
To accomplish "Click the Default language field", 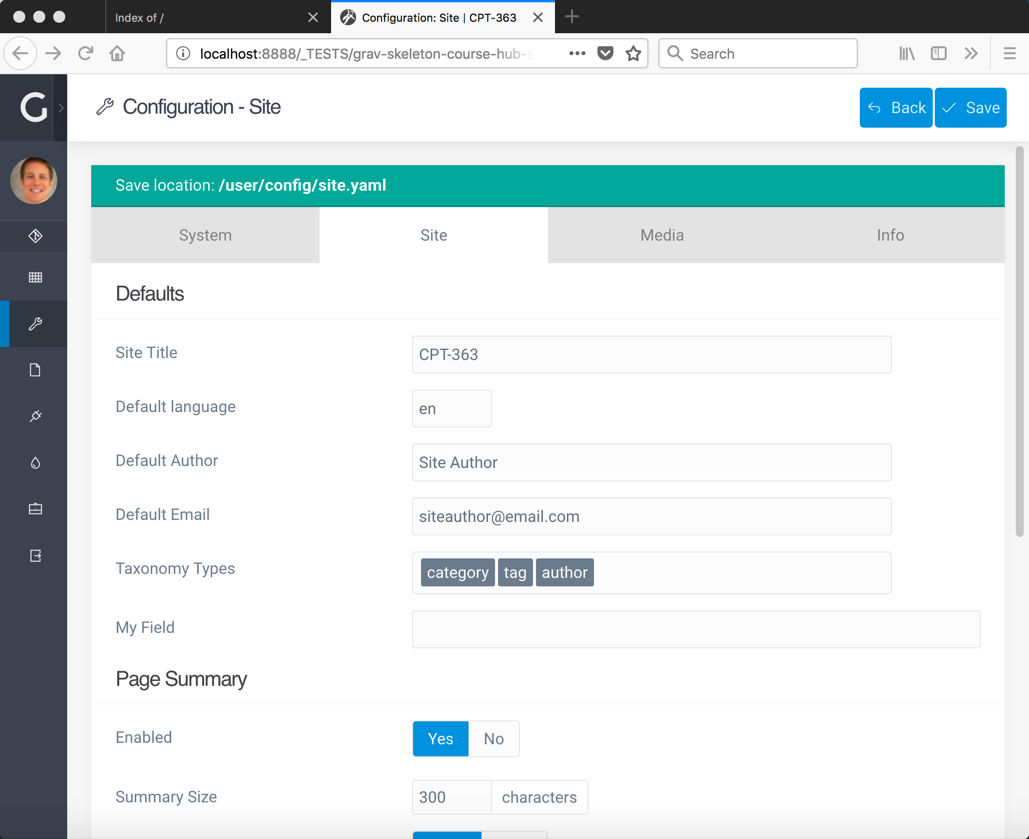I will [x=452, y=408].
